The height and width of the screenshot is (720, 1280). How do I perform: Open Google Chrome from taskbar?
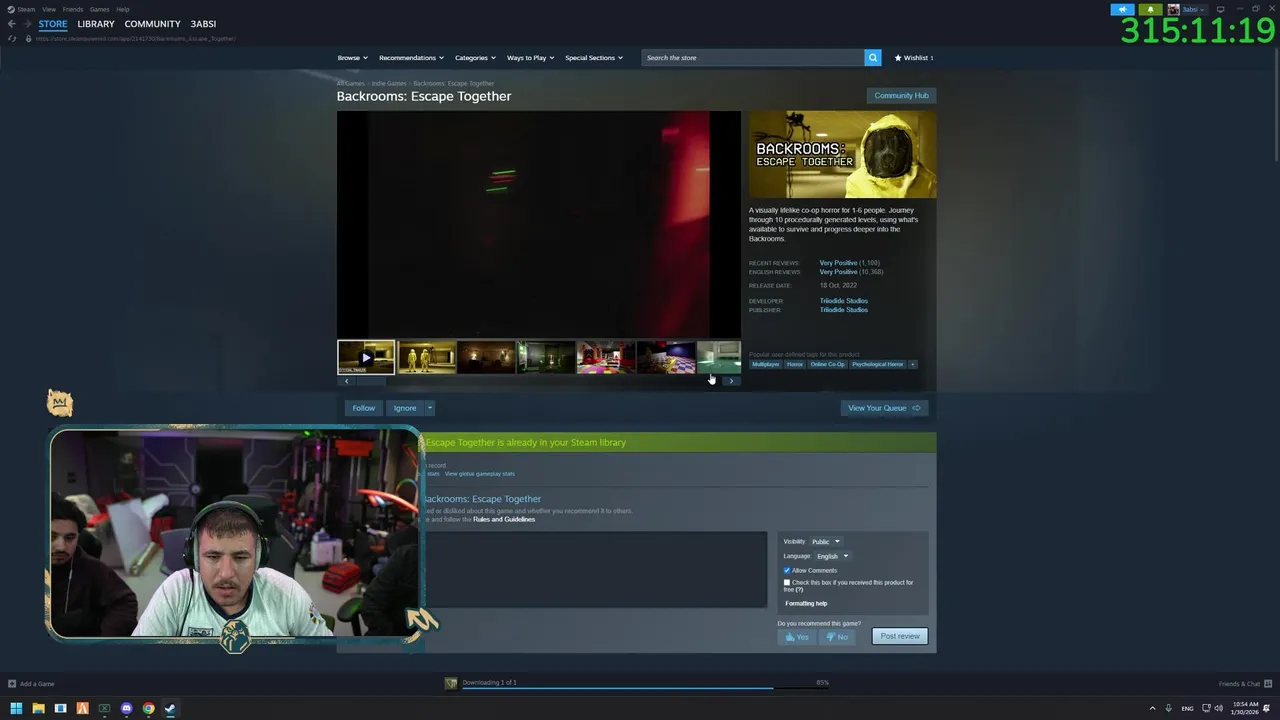[148, 708]
